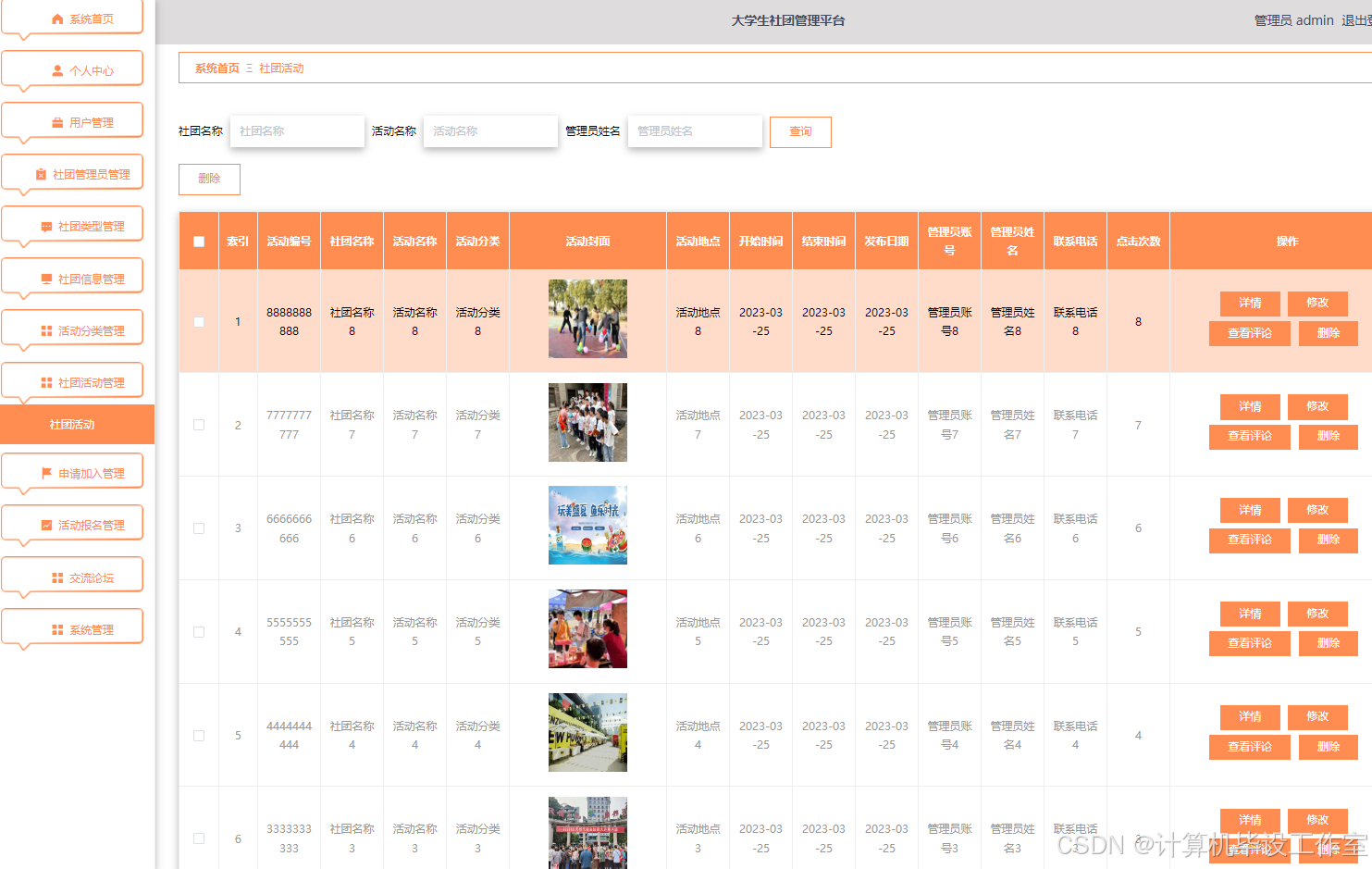
Task: Click the 管理员 admin label in top bar
Action: (1293, 20)
